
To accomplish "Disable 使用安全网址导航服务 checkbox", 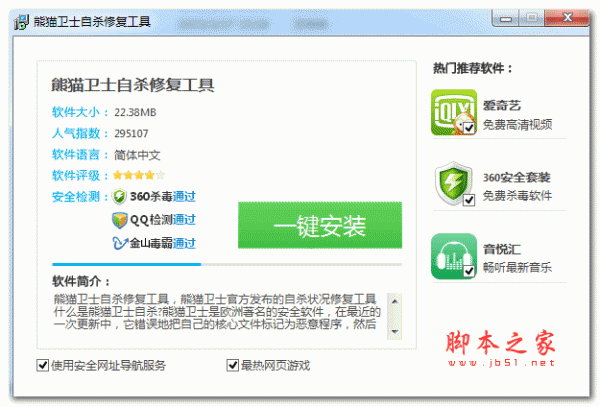I will click(42, 365).
